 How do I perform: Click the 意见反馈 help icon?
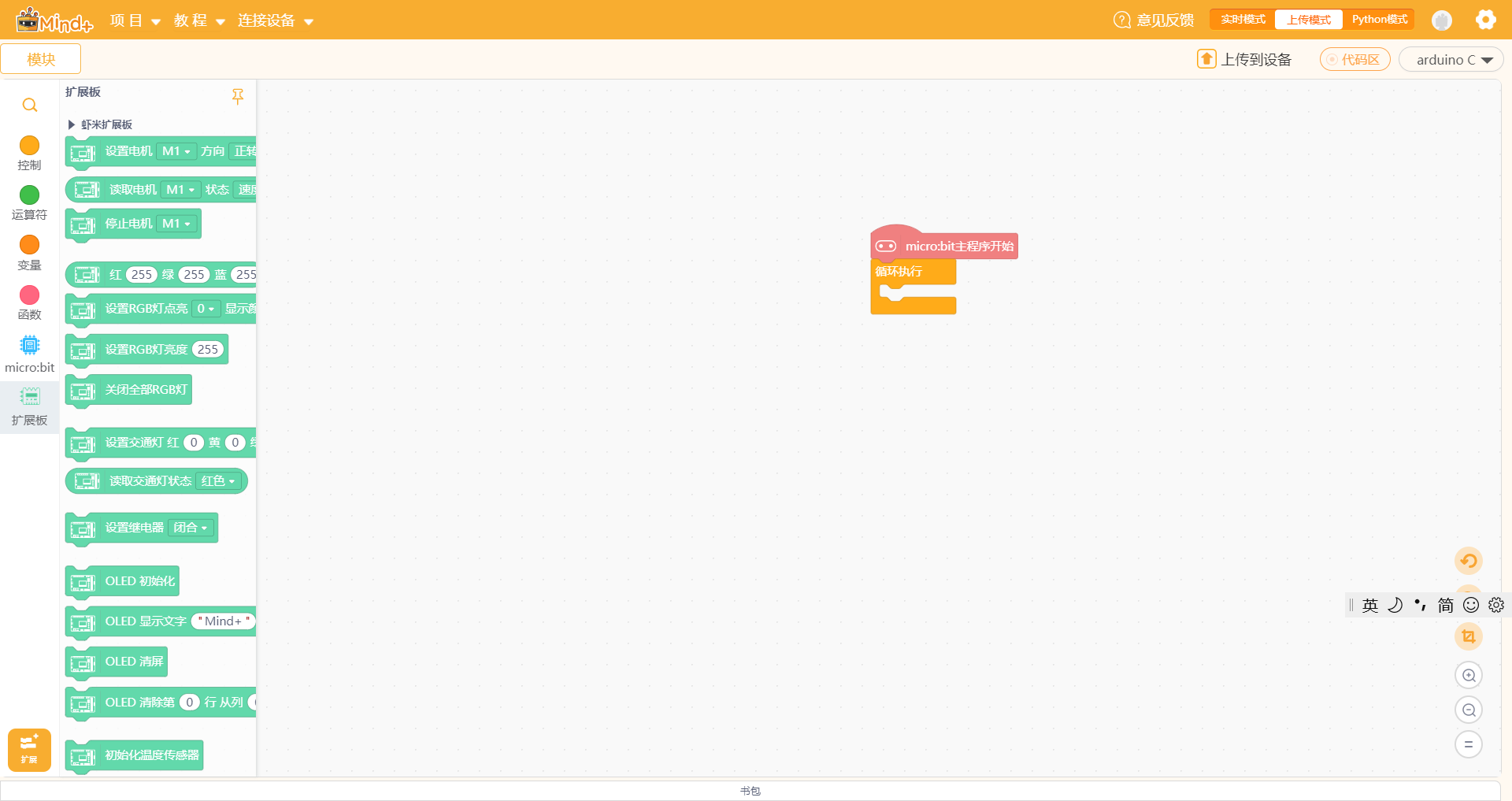[x=1122, y=20]
